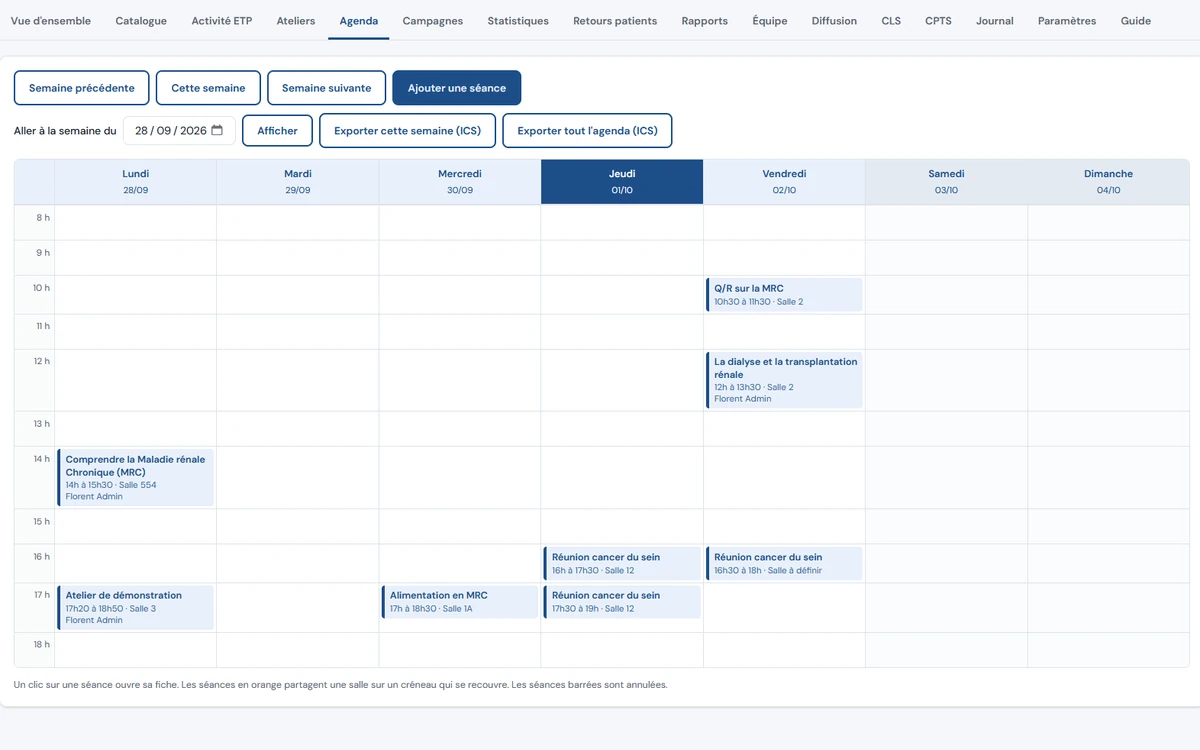Viewport: 1200px width, 750px height.
Task: Select the Mercredi 30/09 column header
Action: (x=460, y=182)
